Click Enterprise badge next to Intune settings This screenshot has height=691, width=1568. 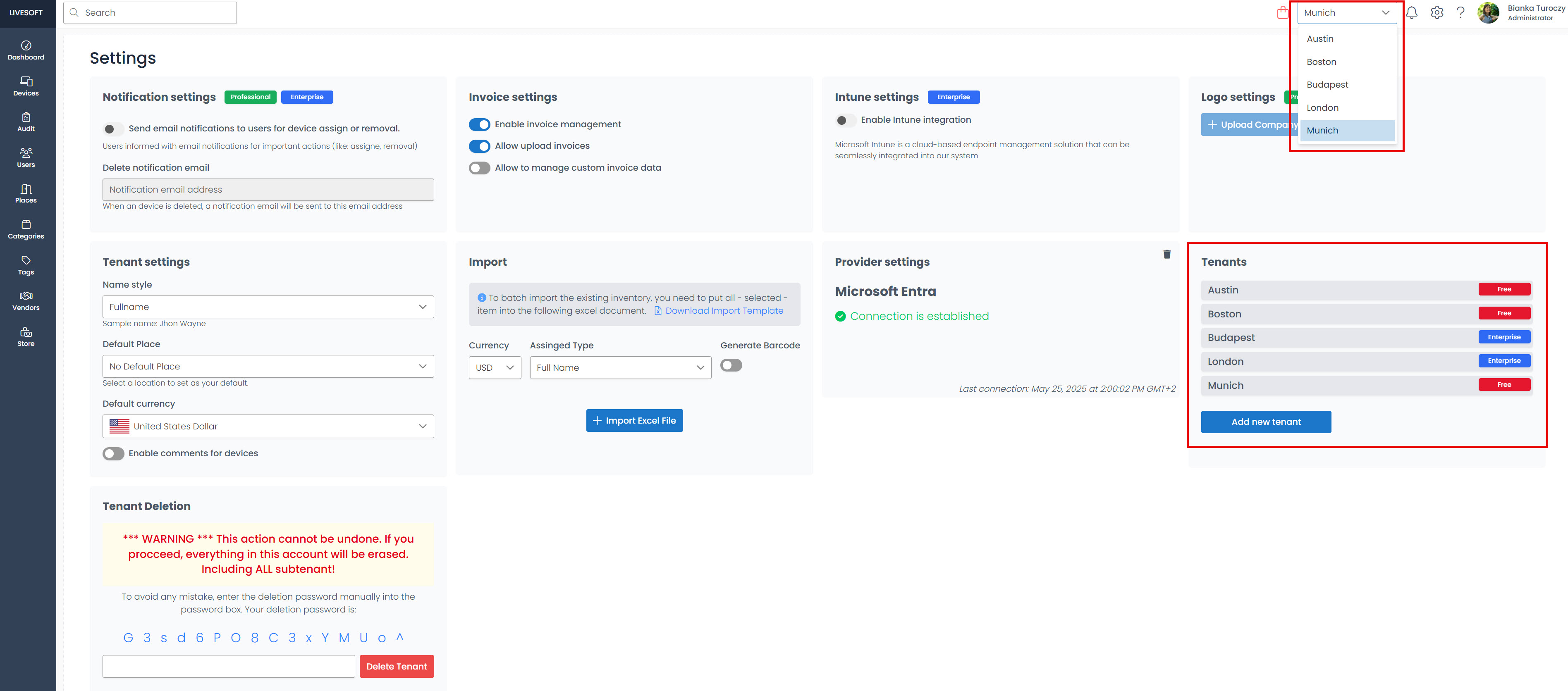(953, 97)
